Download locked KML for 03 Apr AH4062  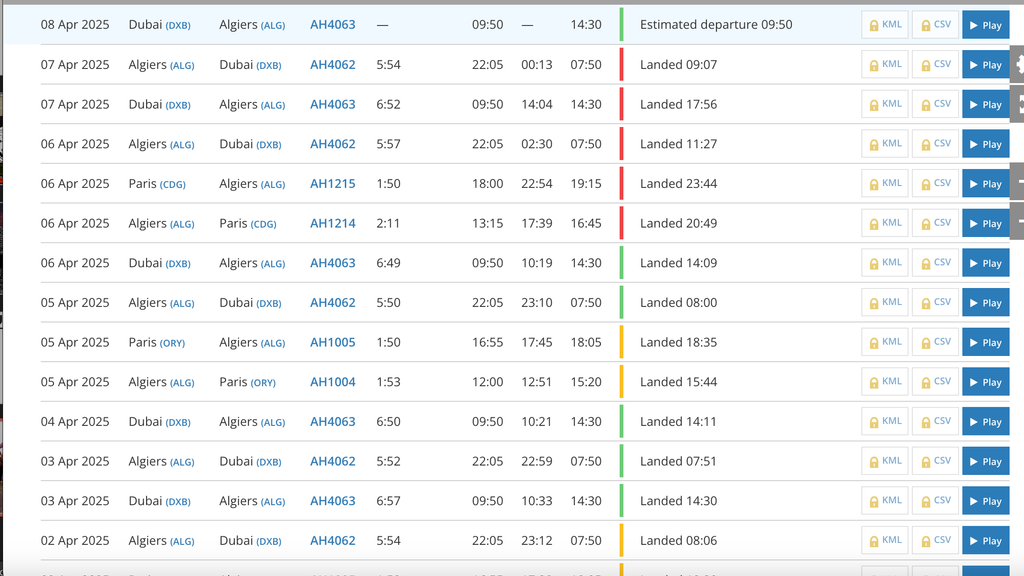pos(885,462)
